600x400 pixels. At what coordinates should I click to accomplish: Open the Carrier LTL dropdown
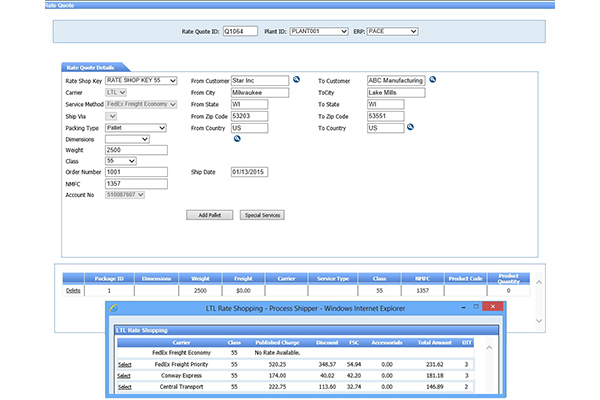[116, 92]
